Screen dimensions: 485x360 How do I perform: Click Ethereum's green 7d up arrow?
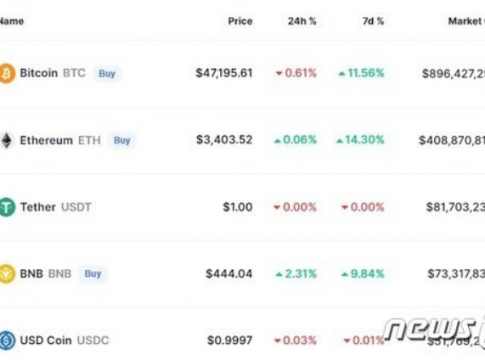(339, 141)
